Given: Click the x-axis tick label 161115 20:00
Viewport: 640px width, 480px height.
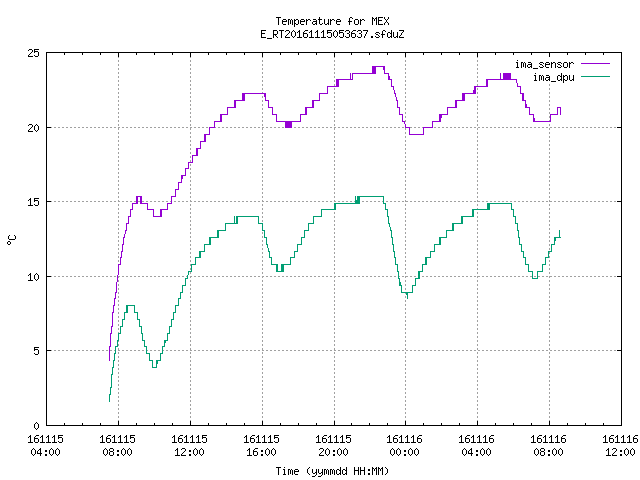Looking at the screenshot, I should (333, 445).
